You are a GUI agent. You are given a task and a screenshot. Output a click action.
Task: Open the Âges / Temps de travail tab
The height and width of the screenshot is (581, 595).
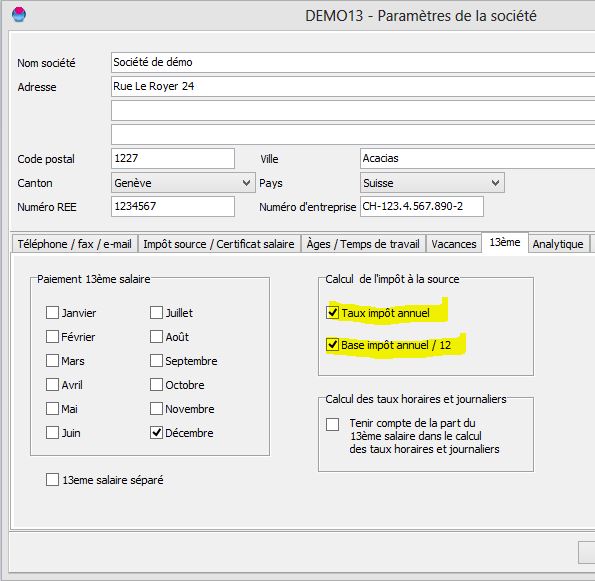click(x=363, y=244)
